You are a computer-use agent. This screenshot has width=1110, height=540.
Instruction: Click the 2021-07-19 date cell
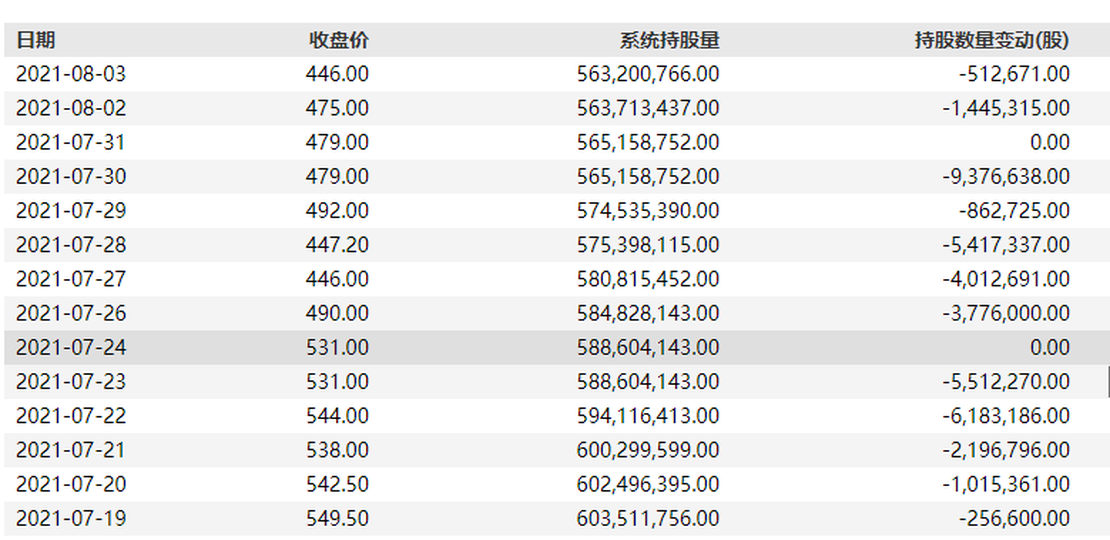click(71, 518)
